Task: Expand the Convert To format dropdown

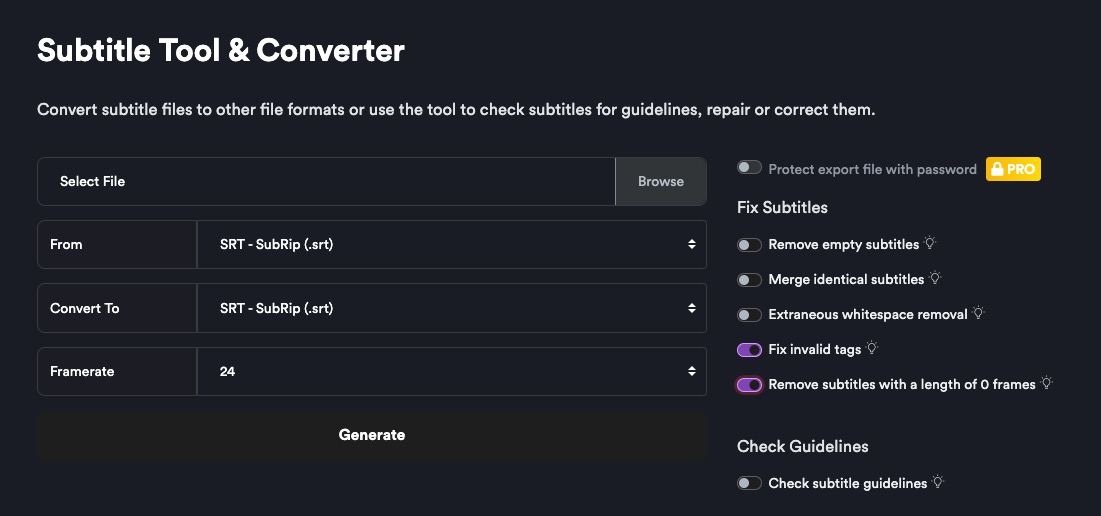Action: pyautogui.click(x=452, y=308)
